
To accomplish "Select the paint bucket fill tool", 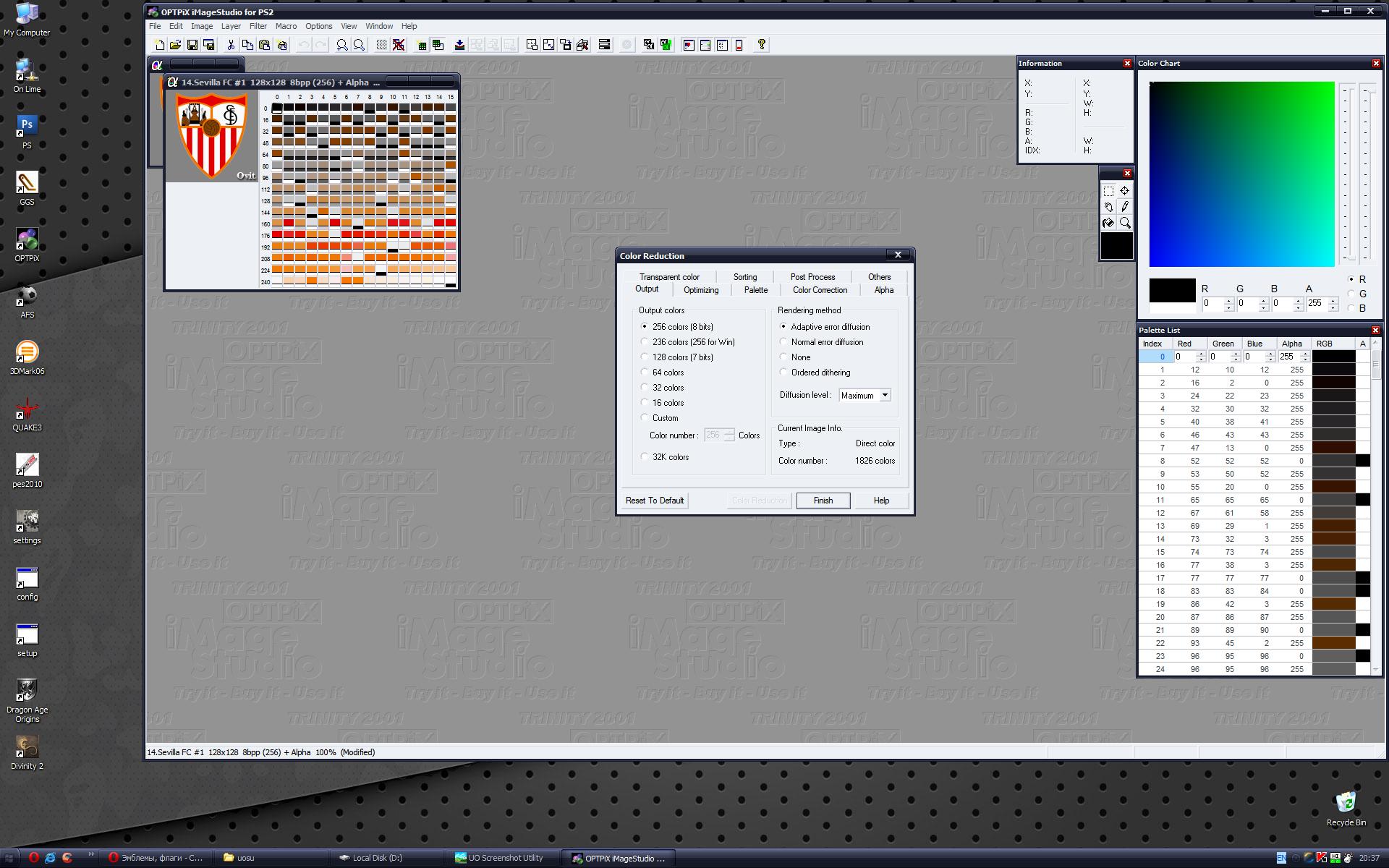I will click(1108, 223).
